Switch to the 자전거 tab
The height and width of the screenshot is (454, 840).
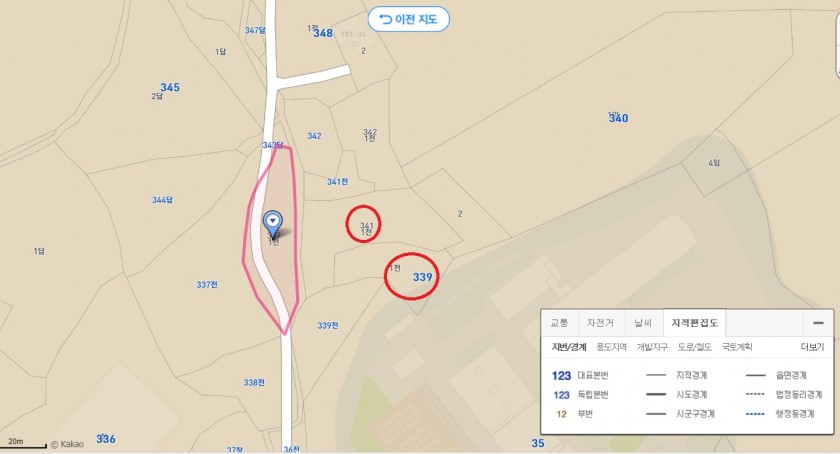click(600, 323)
